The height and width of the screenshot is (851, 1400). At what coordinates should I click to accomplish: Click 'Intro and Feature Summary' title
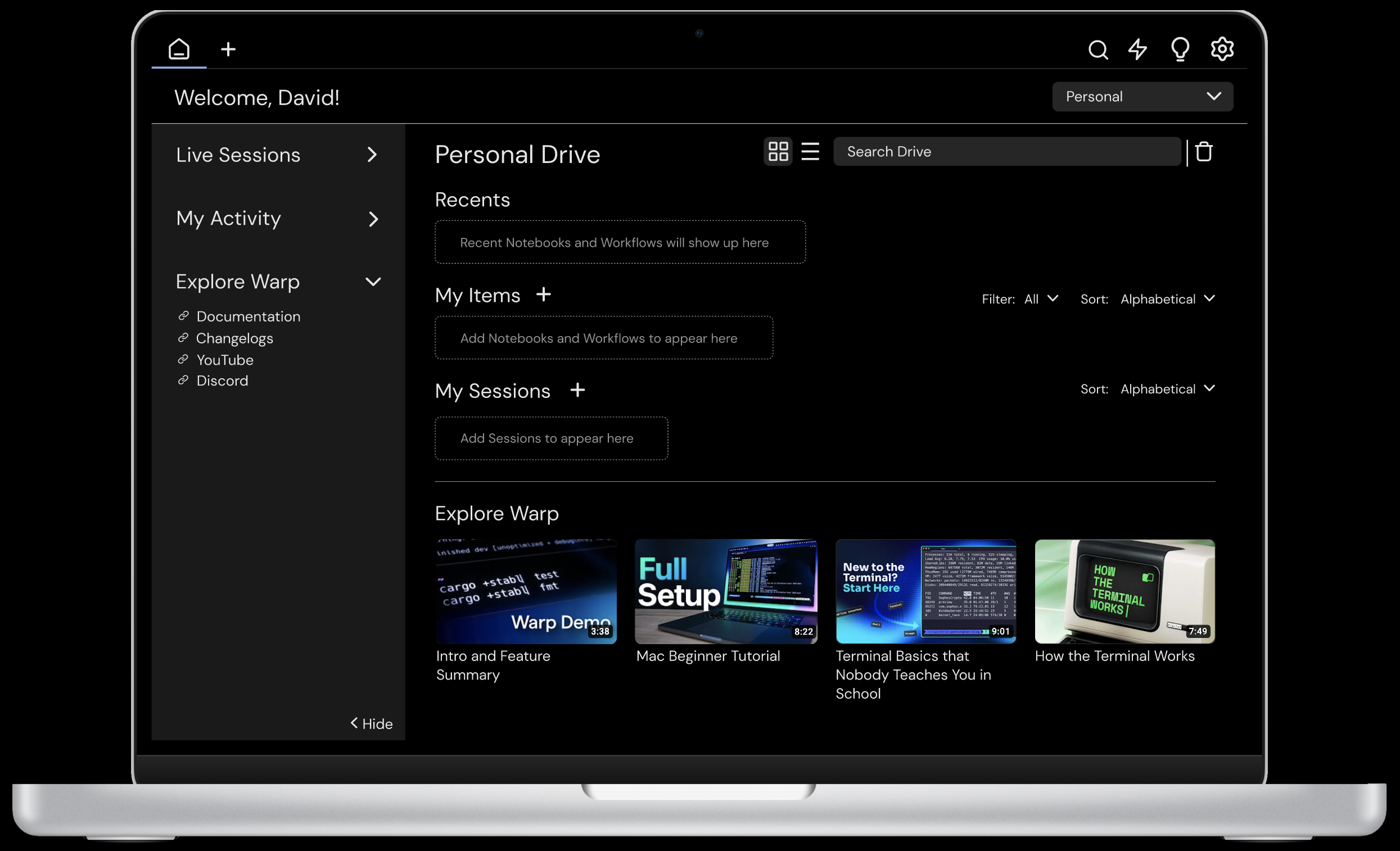pos(493,666)
